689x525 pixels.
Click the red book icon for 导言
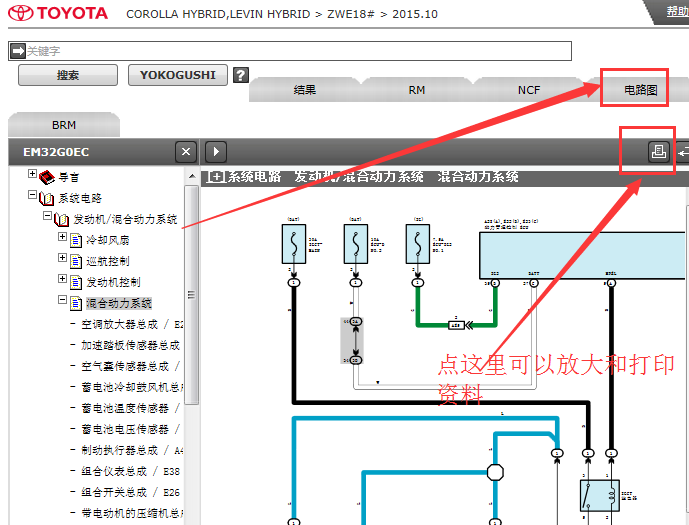(x=47, y=177)
